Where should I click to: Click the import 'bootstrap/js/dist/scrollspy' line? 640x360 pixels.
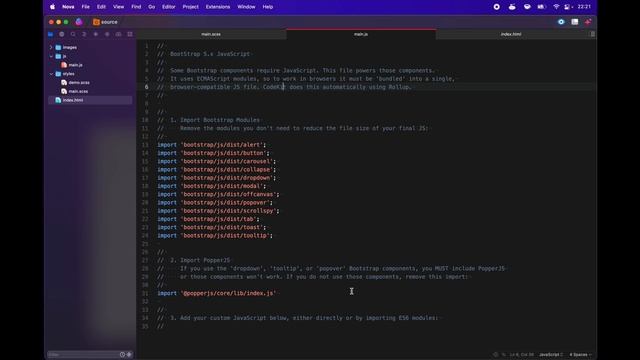point(218,211)
